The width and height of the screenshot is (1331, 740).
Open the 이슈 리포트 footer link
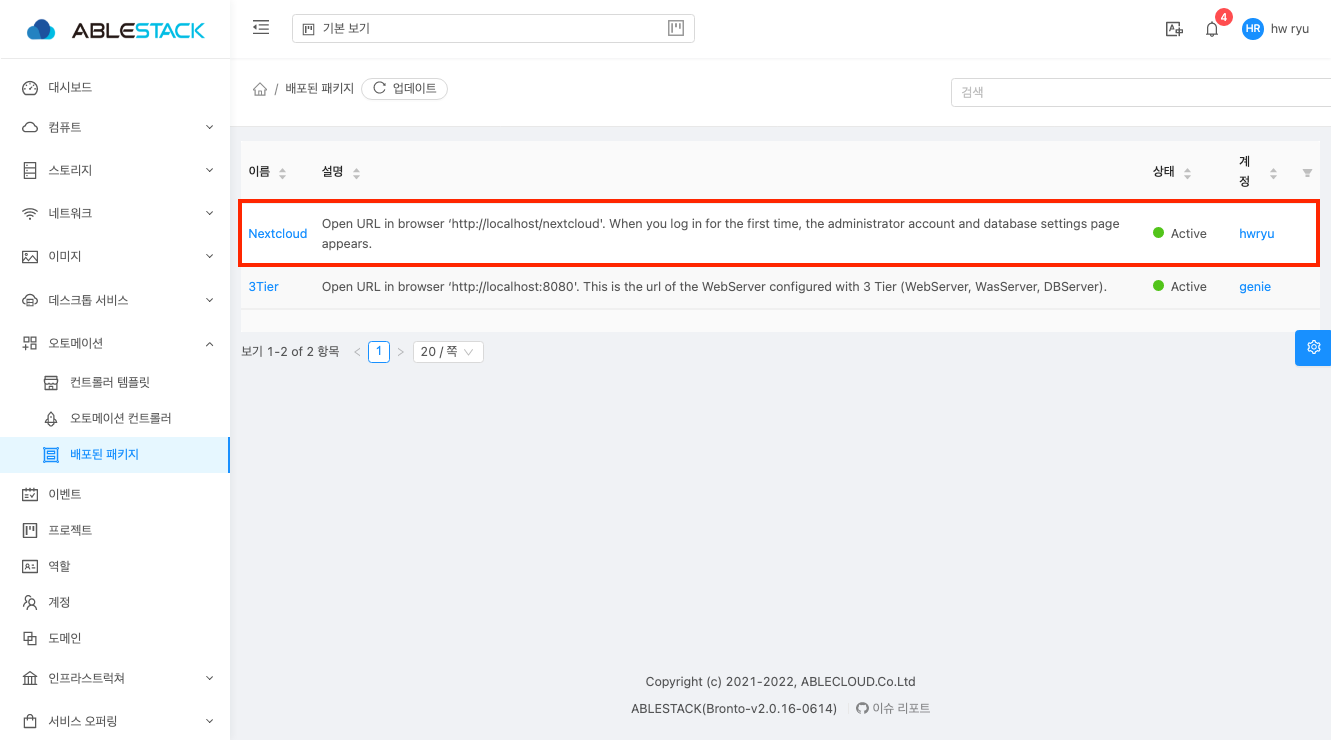[x=901, y=709]
